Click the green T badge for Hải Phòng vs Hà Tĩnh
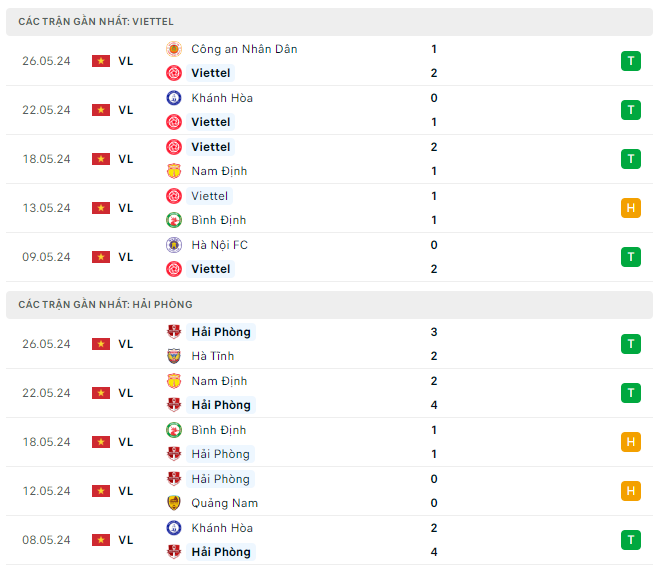Screen dimensions: 659x571 point(630,344)
